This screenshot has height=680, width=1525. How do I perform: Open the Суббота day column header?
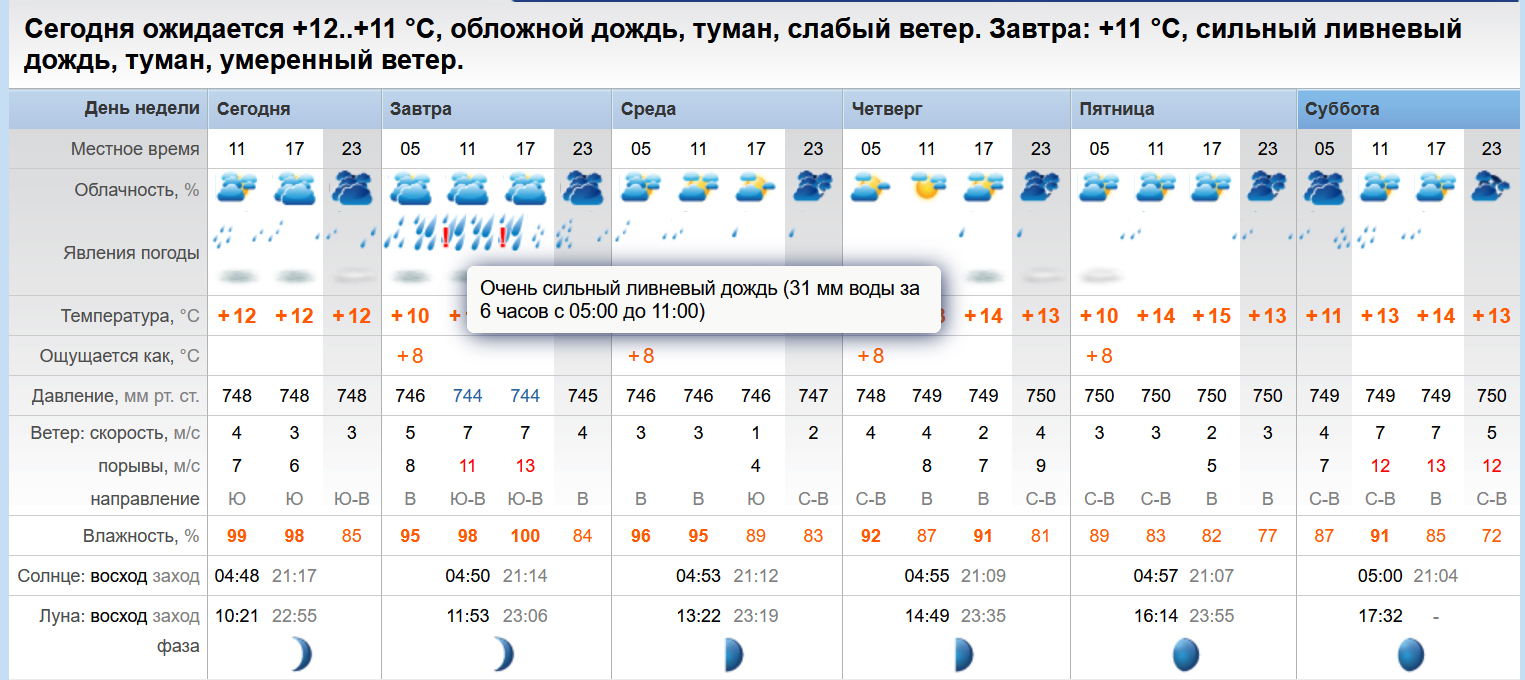point(1342,109)
